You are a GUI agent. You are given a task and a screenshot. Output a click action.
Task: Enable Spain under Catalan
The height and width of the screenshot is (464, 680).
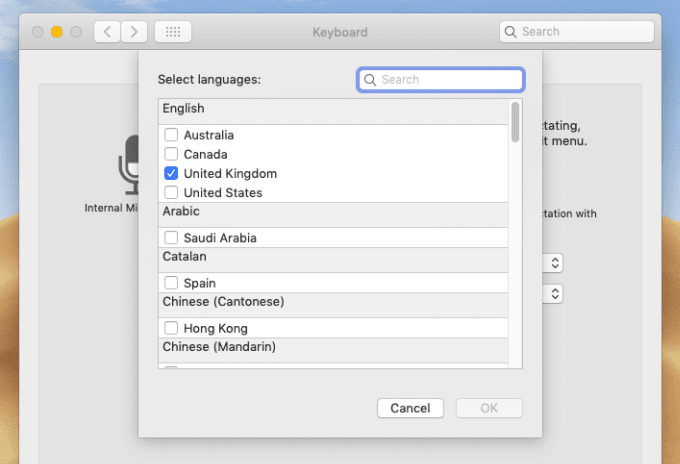point(171,283)
